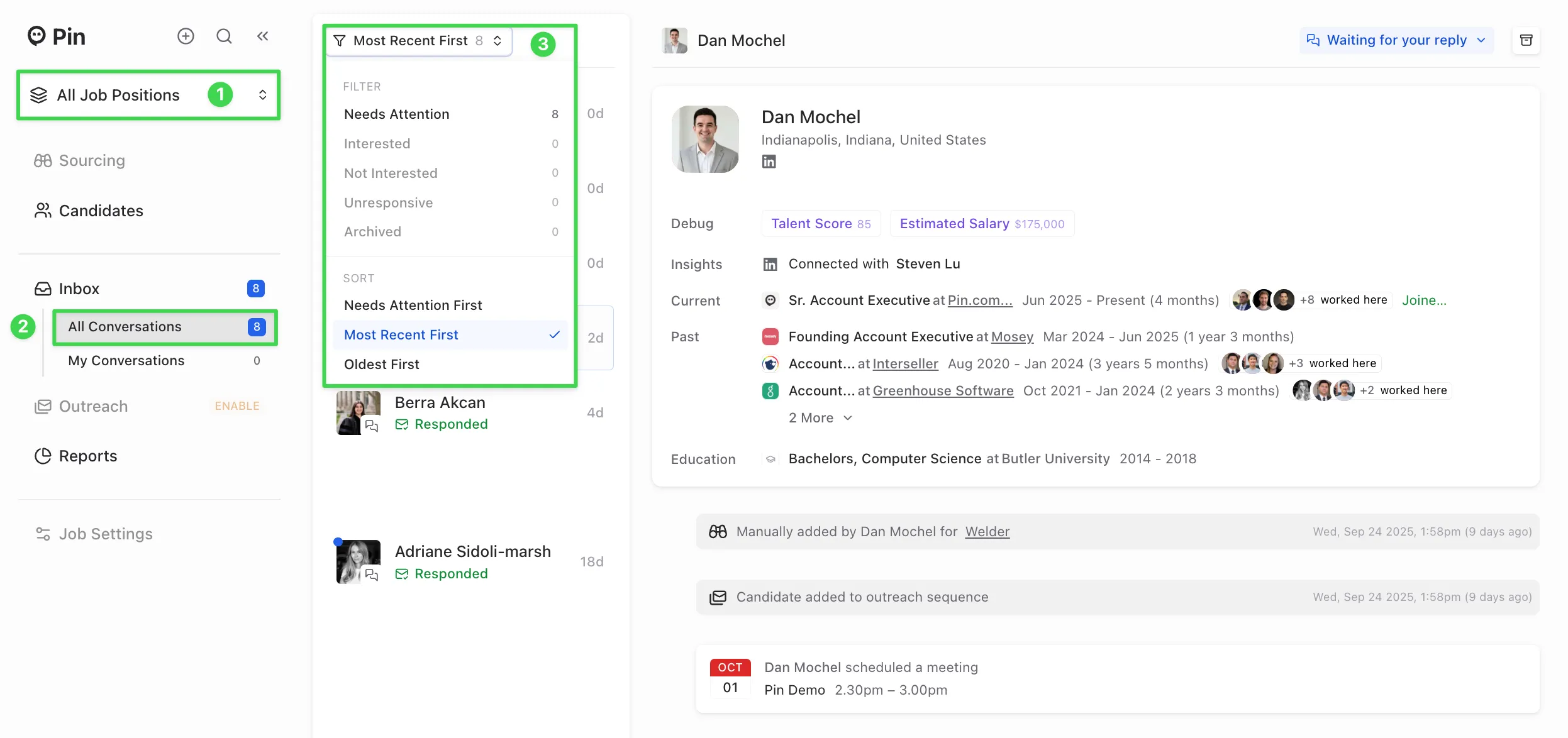Open the Mosey company link
The width and height of the screenshot is (1568, 738).
(x=1012, y=337)
